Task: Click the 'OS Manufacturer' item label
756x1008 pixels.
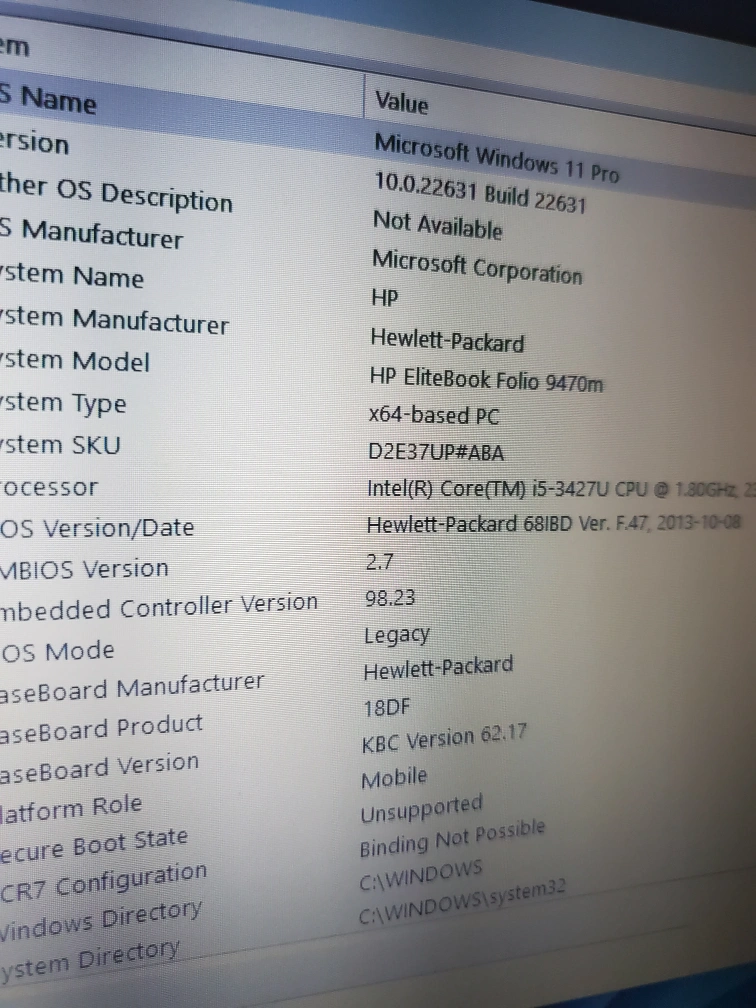Action: point(91,234)
